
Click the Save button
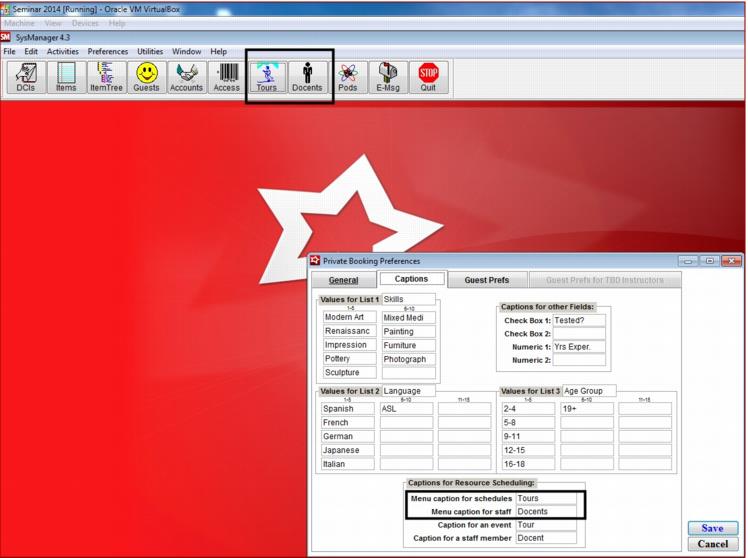712,528
